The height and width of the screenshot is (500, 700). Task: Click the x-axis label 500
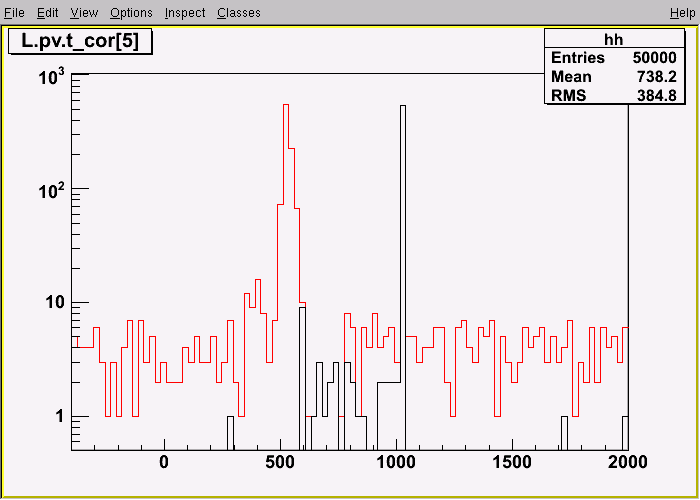point(280,462)
